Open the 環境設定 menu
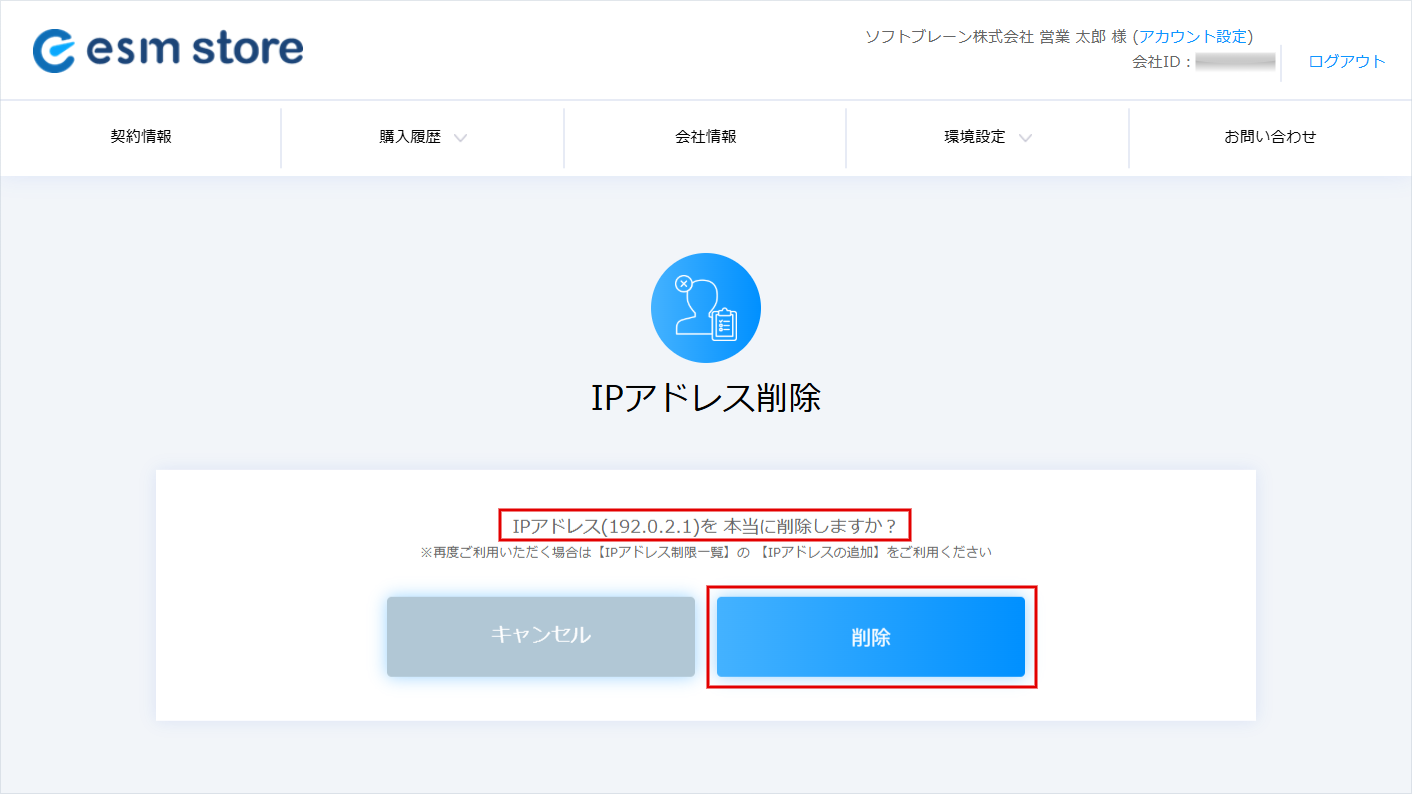The image size is (1412, 794). 975,137
